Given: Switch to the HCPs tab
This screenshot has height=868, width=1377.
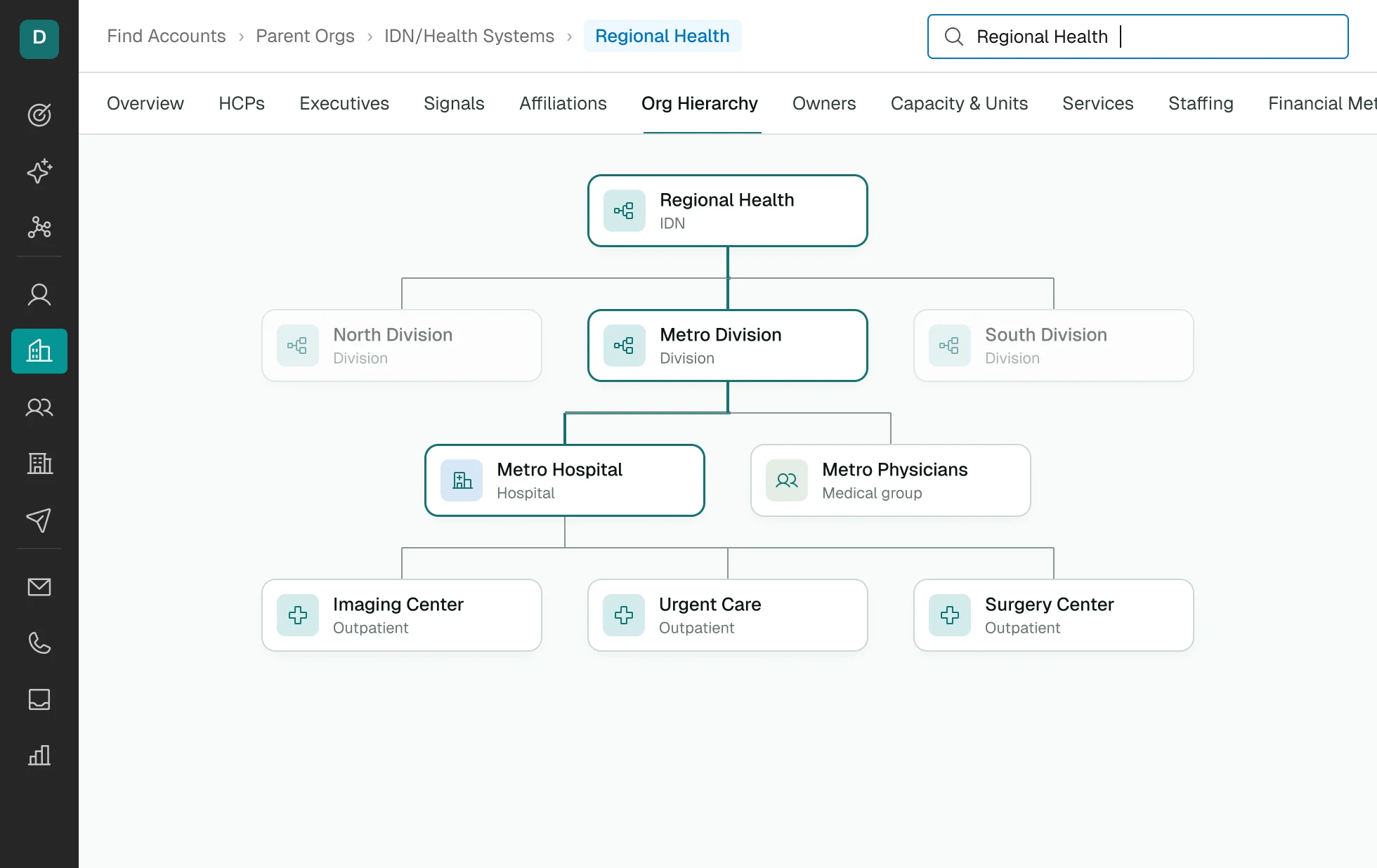Looking at the screenshot, I should pyautogui.click(x=242, y=103).
